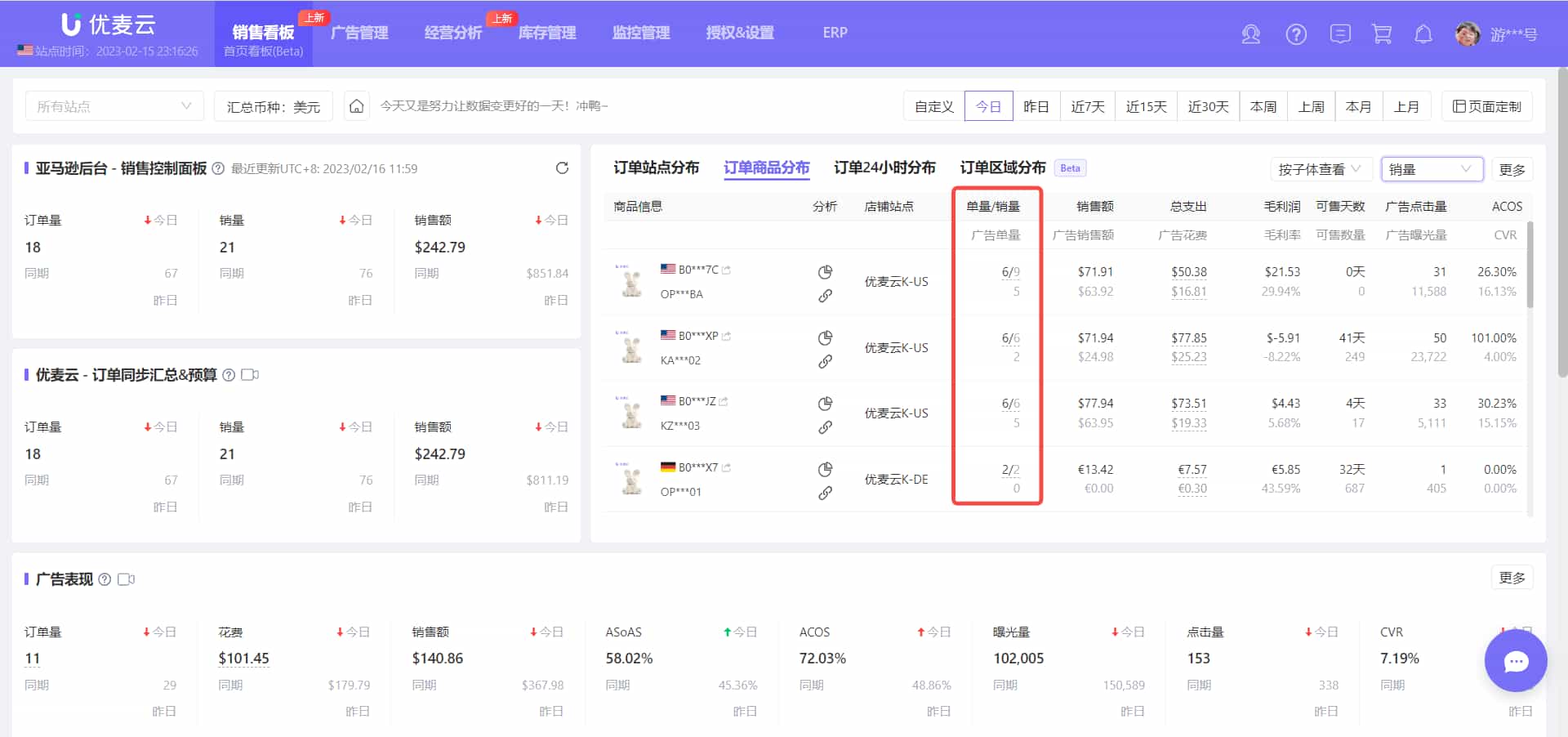Viewport: 1568px width, 737px height.
Task: Open the help question mark icon in header
Action: (x=1296, y=34)
